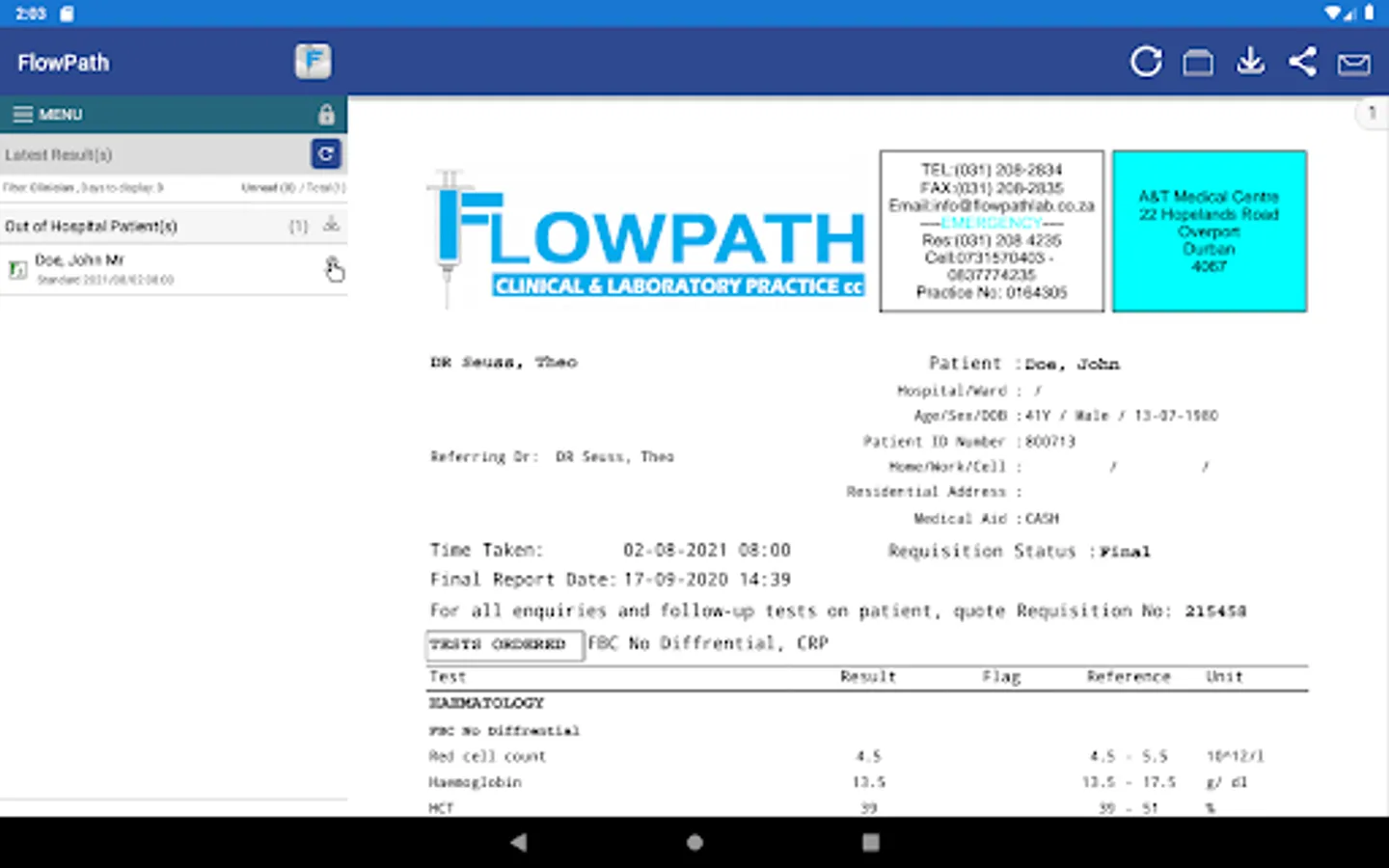Tap the Out of Hospital Patient(s) download icon
This screenshot has height=868, width=1389.
[x=331, y=225]
